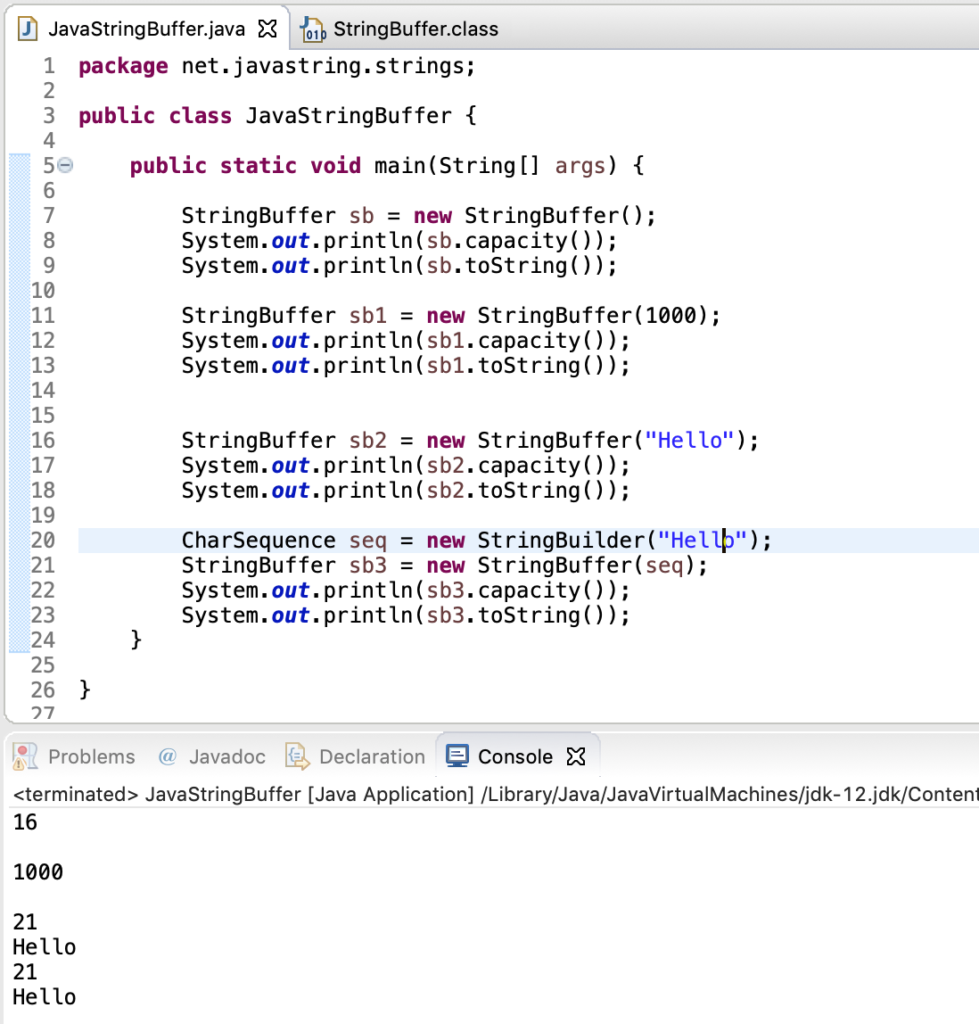Click the Java file icon on the editor tab
Viewport: 979px width, 1024px height.
25,29
